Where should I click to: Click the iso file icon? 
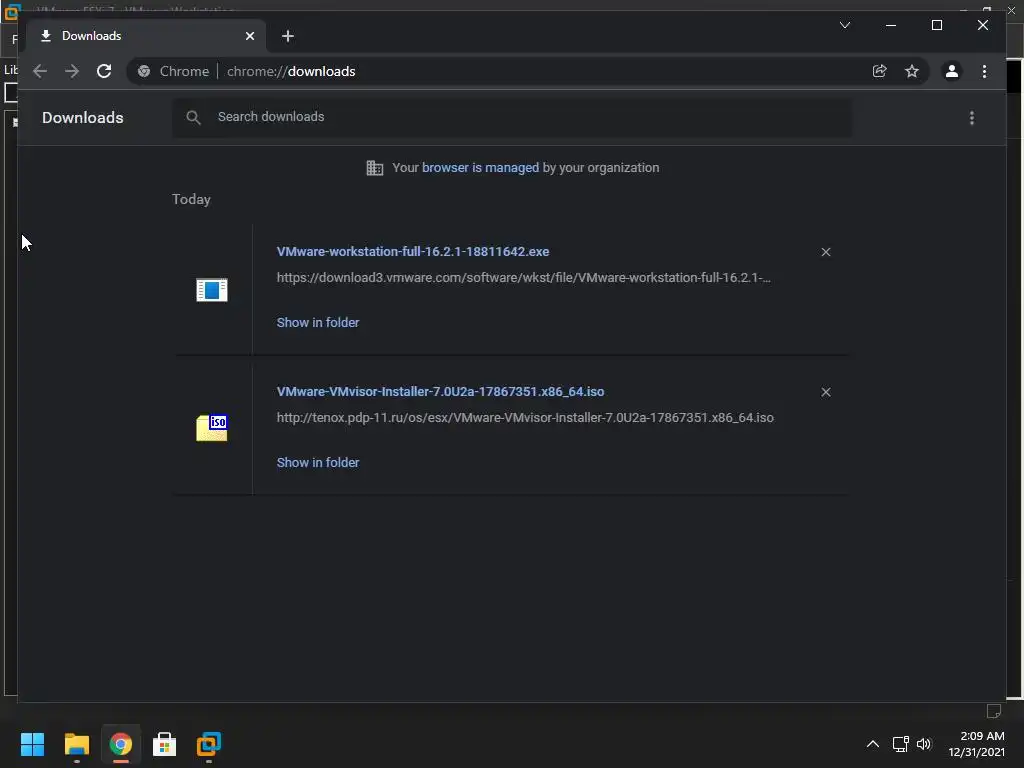pos(212,428)
